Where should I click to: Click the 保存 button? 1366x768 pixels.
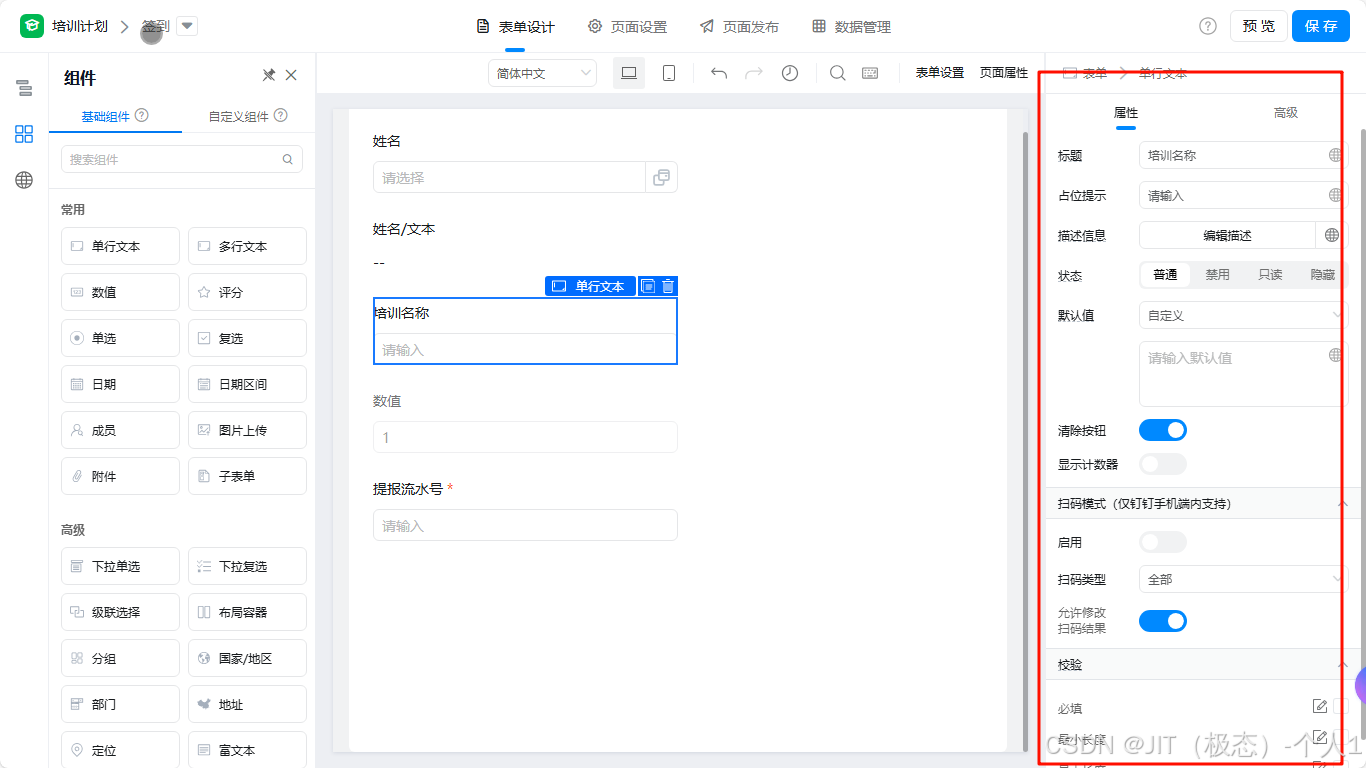1321,26
